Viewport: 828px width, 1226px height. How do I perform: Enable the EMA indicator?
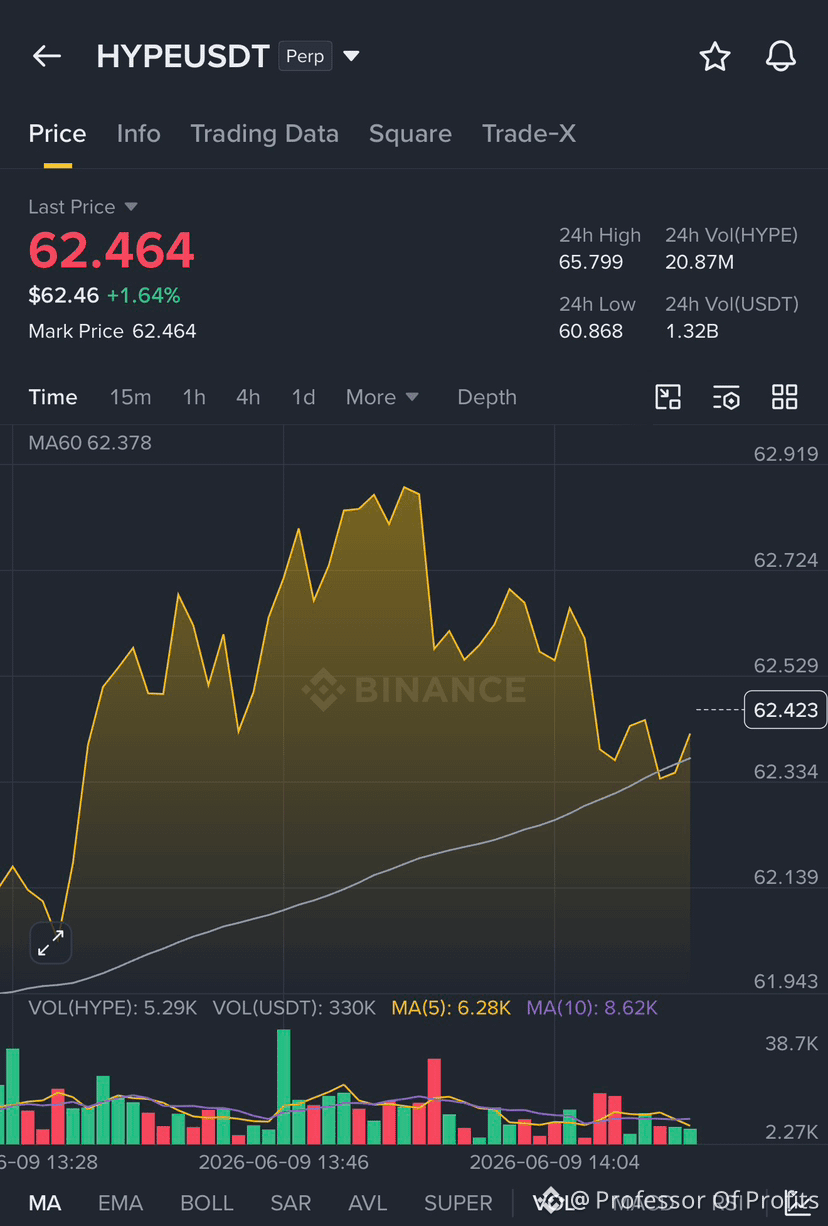(x=120, y=1203)
